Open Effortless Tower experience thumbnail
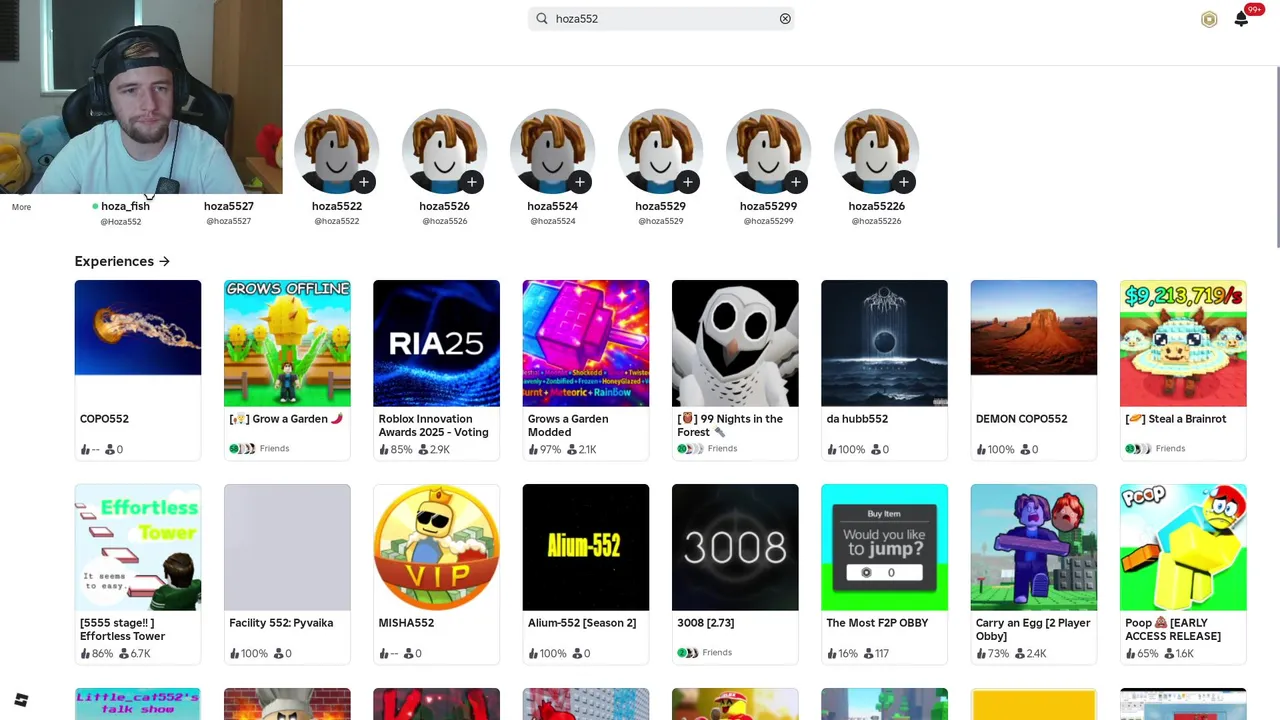 click(138, 547)
